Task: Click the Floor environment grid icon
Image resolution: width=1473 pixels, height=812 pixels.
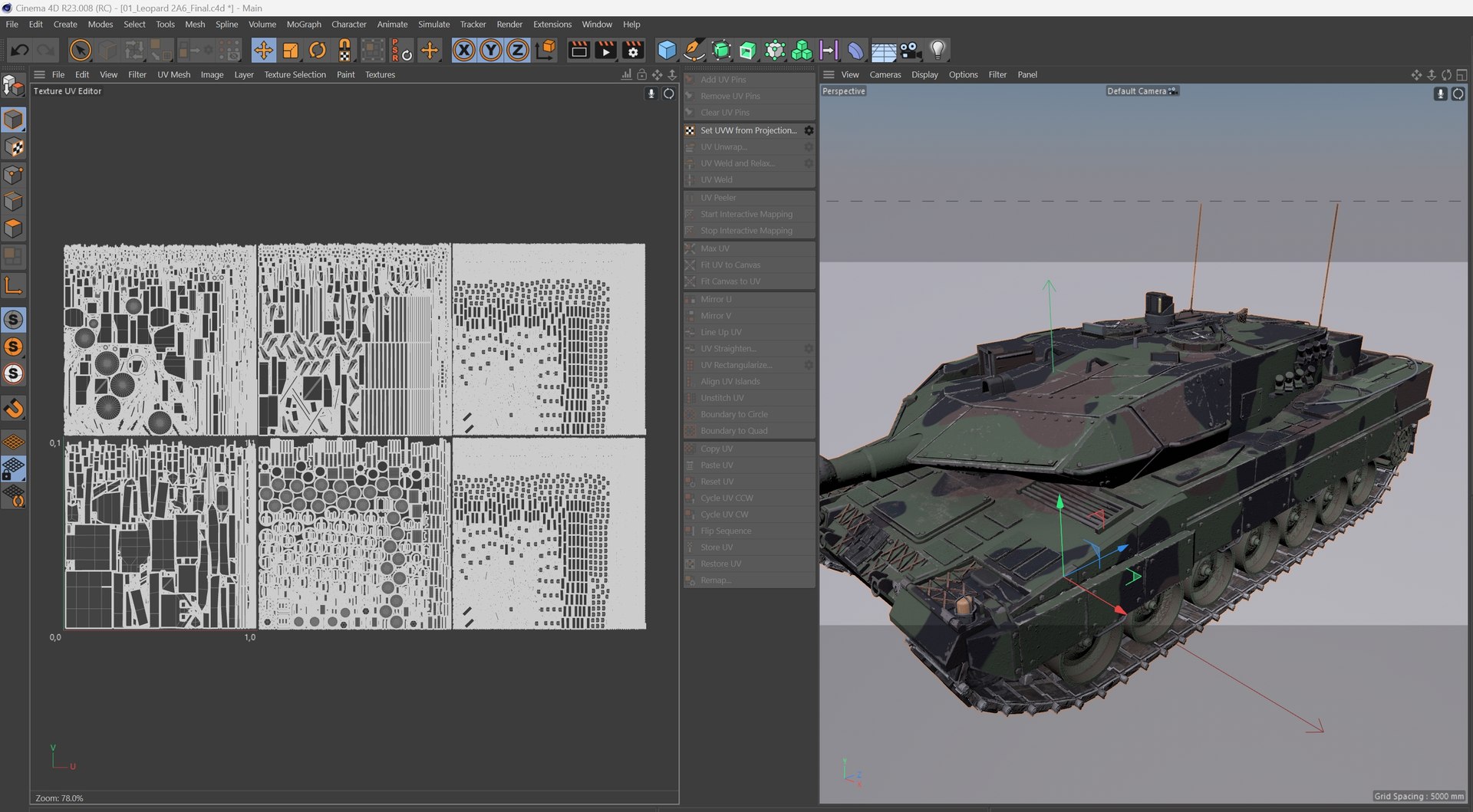Action: [x=884, y=51]
